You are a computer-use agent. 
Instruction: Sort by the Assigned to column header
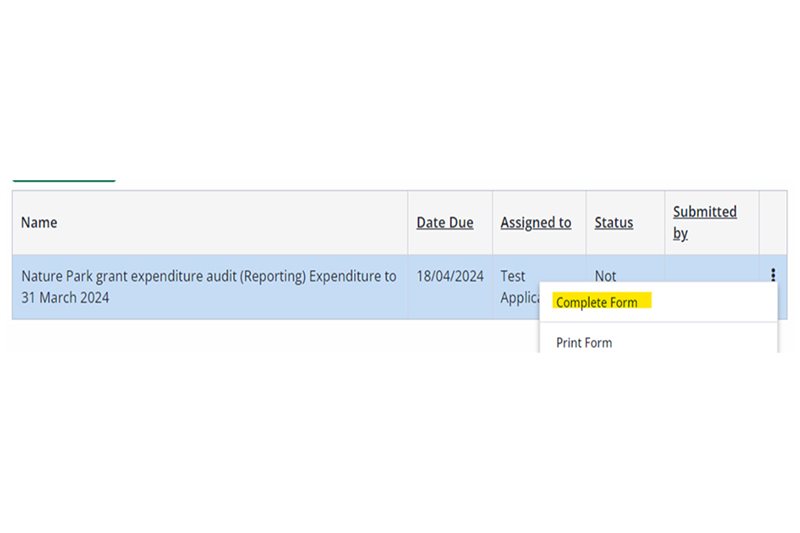[536, 223]
